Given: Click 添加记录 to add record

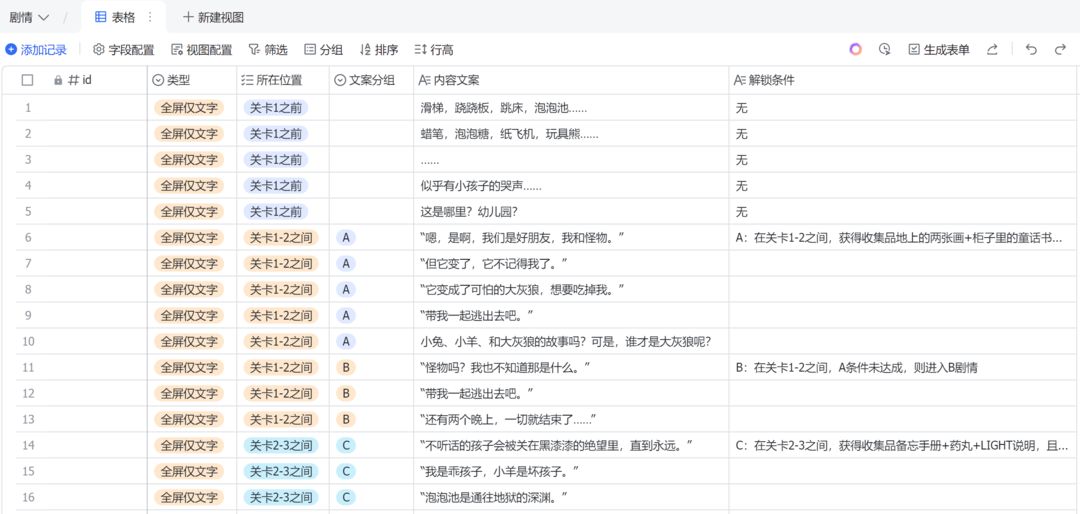Looking at the screenshot, I should pos(36,50).
